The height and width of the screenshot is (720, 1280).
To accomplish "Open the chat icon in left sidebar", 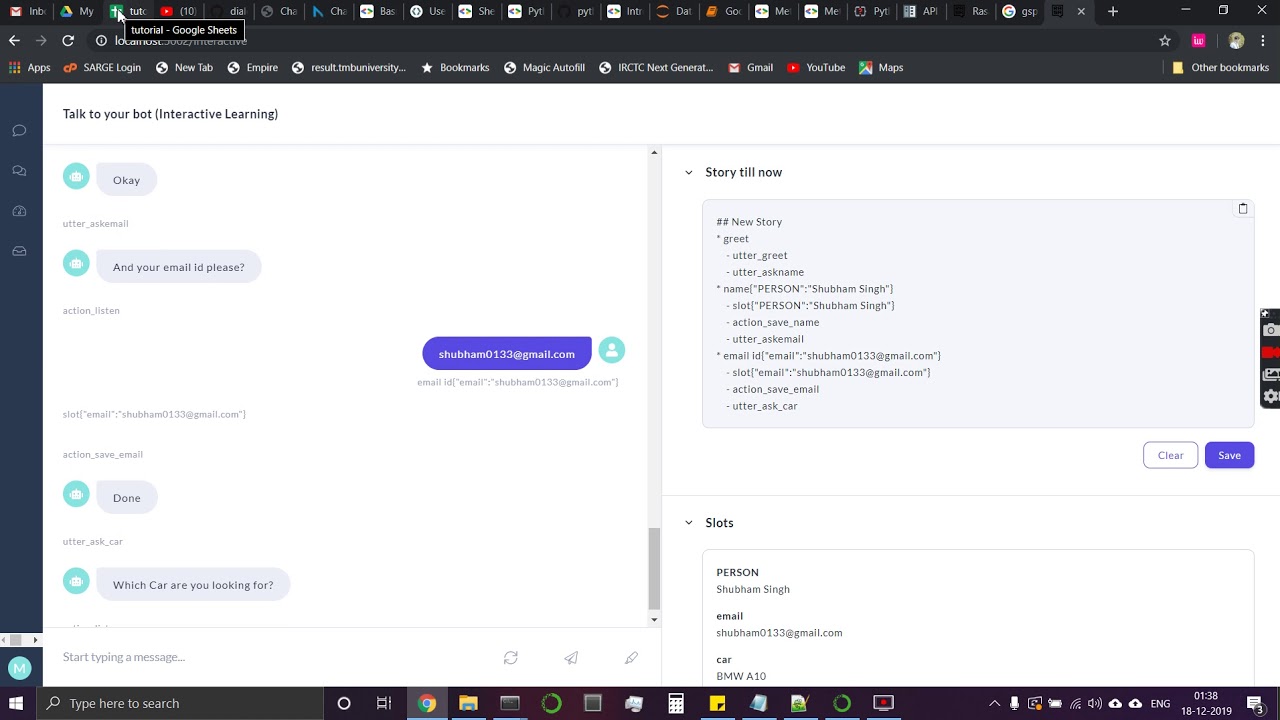I will pos(19,131).
